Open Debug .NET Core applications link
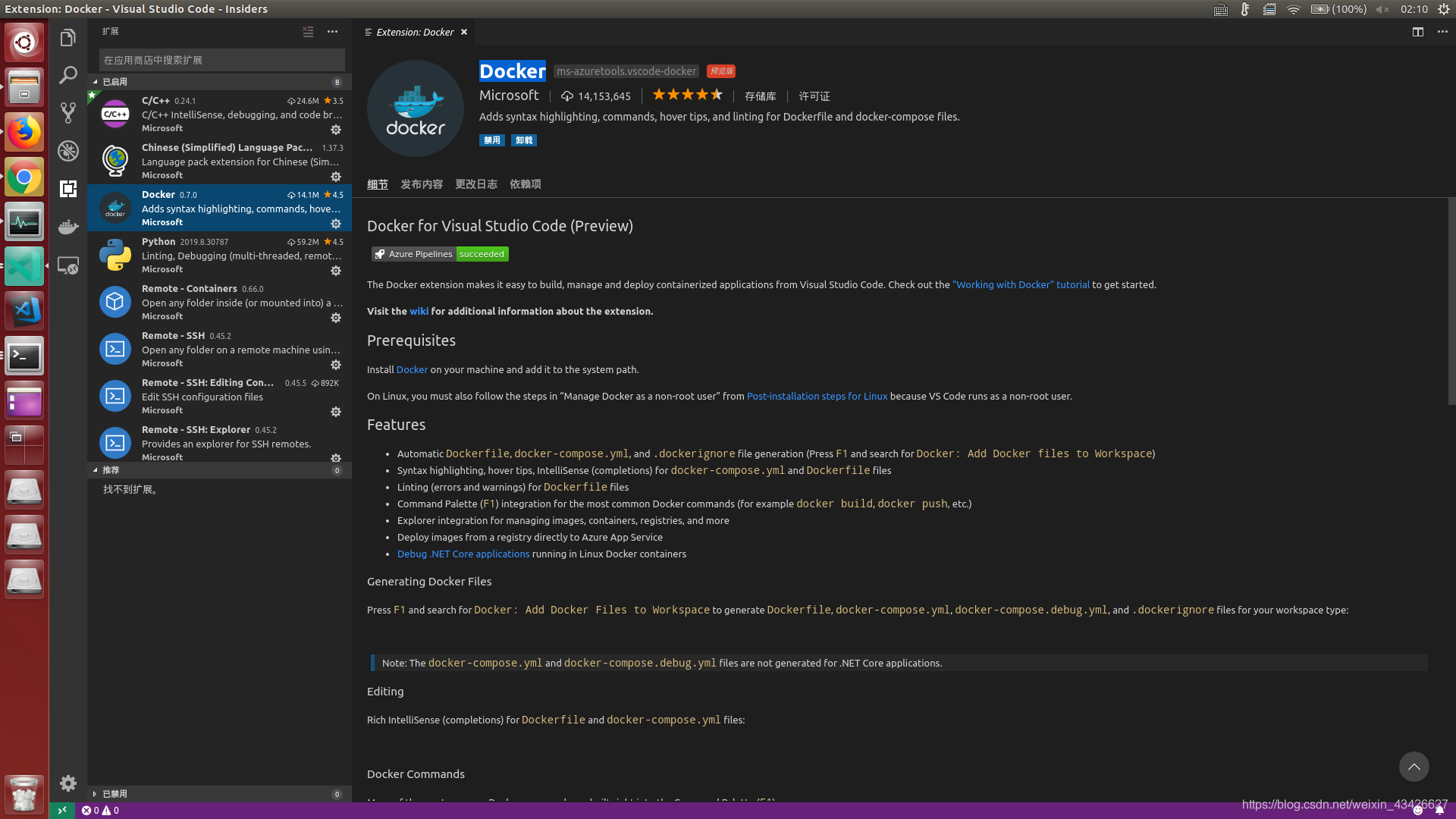1456x819 pixels. (x=463, y=554)
